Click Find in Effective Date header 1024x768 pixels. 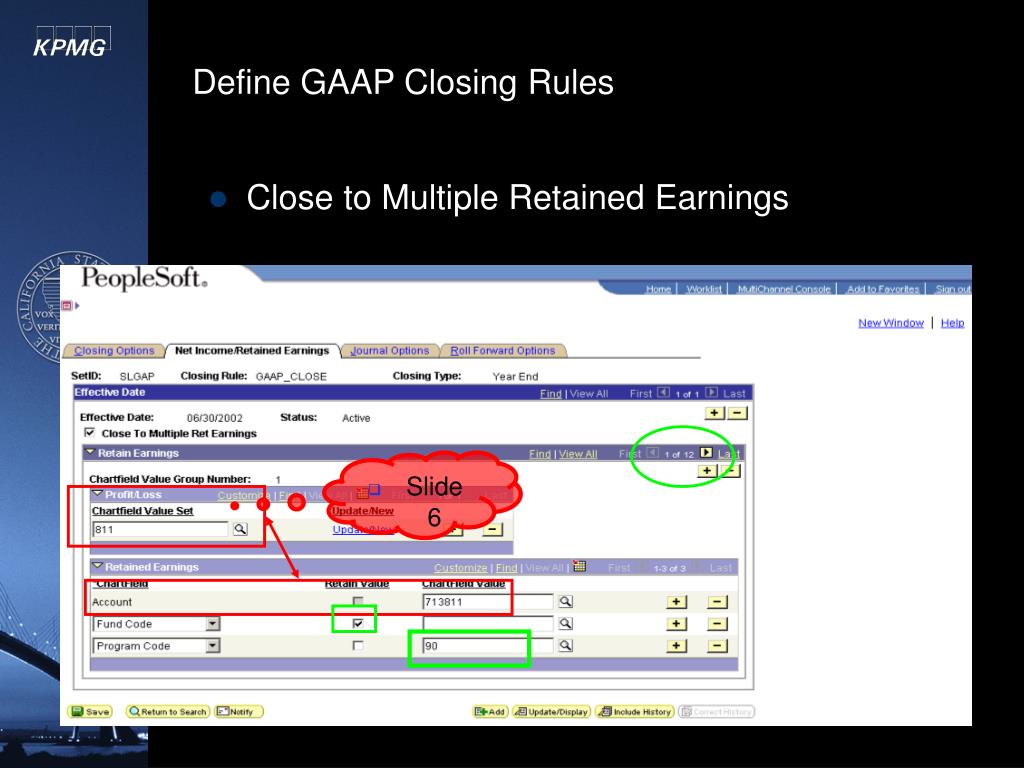(x=551, y=393)
